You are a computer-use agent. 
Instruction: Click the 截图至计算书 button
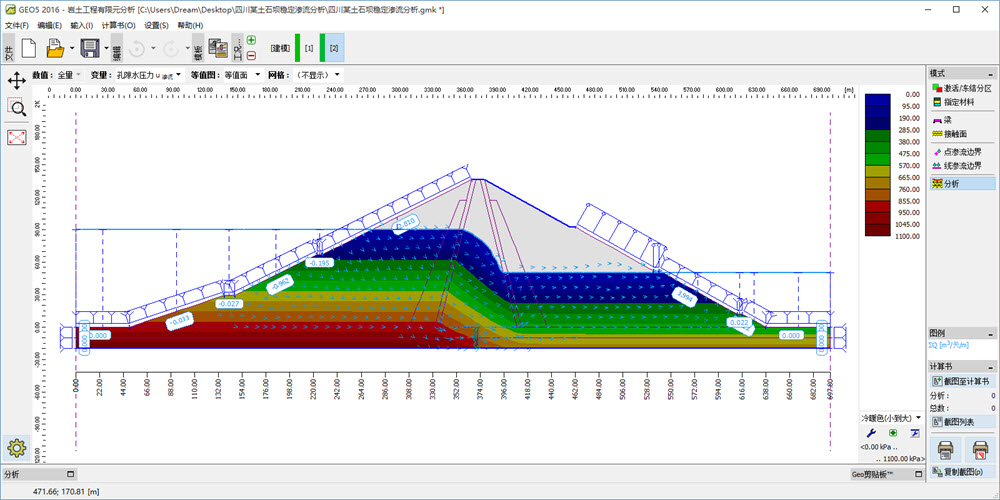(962, 381)
